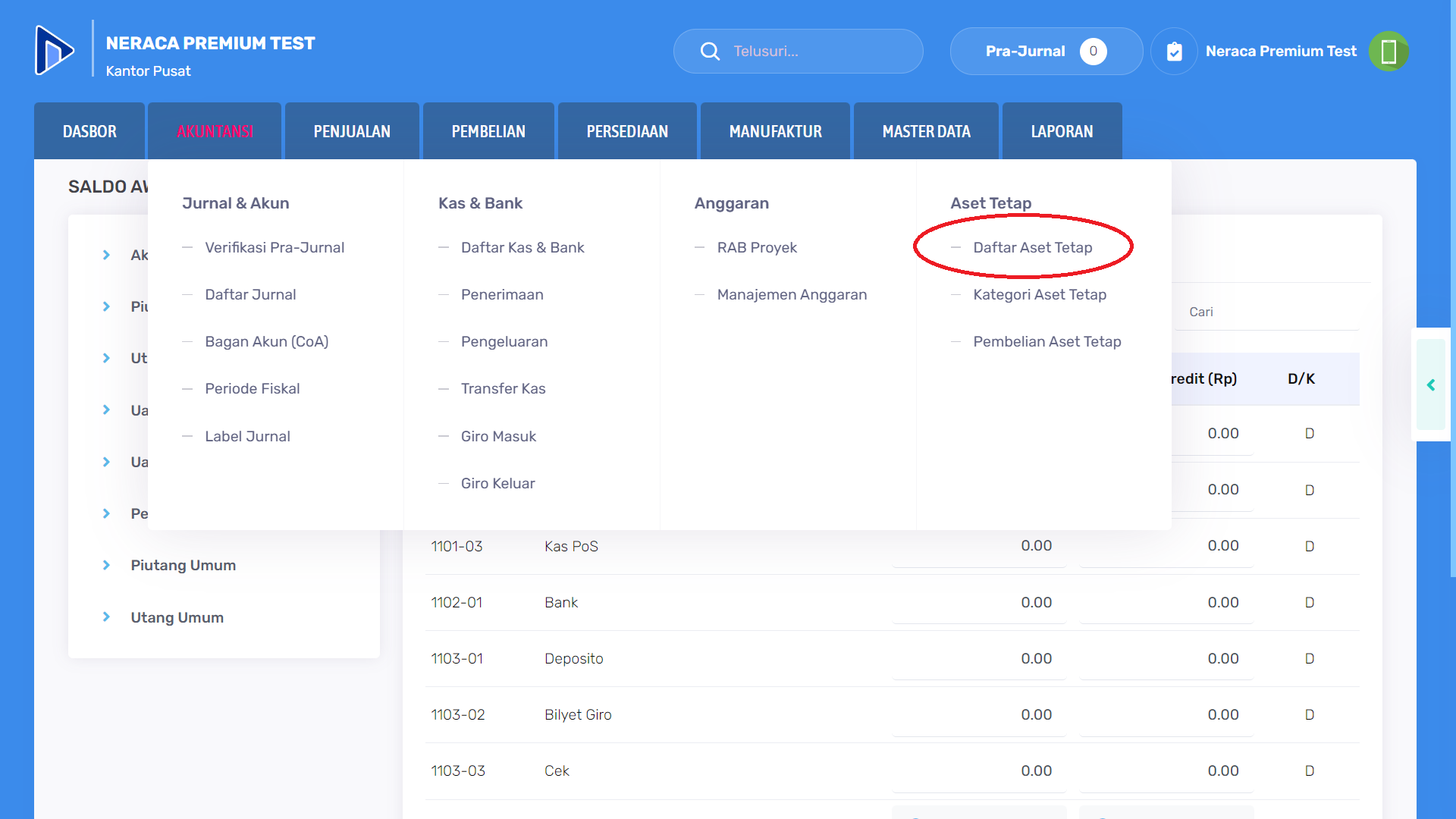The image size is (1456, 819).
Task: Click account code 1101-03
Action: coord(457,546)
